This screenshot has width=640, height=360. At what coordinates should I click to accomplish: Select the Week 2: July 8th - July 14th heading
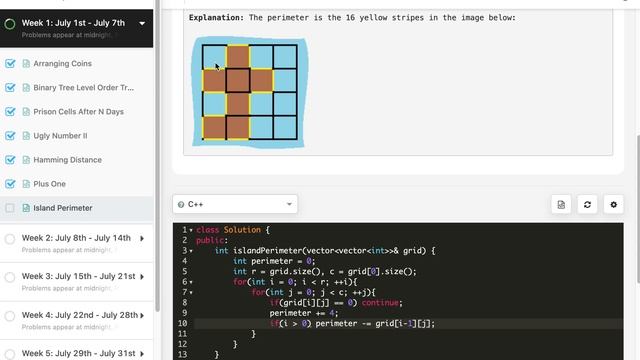pyautogui.click(x=76, y=238)
